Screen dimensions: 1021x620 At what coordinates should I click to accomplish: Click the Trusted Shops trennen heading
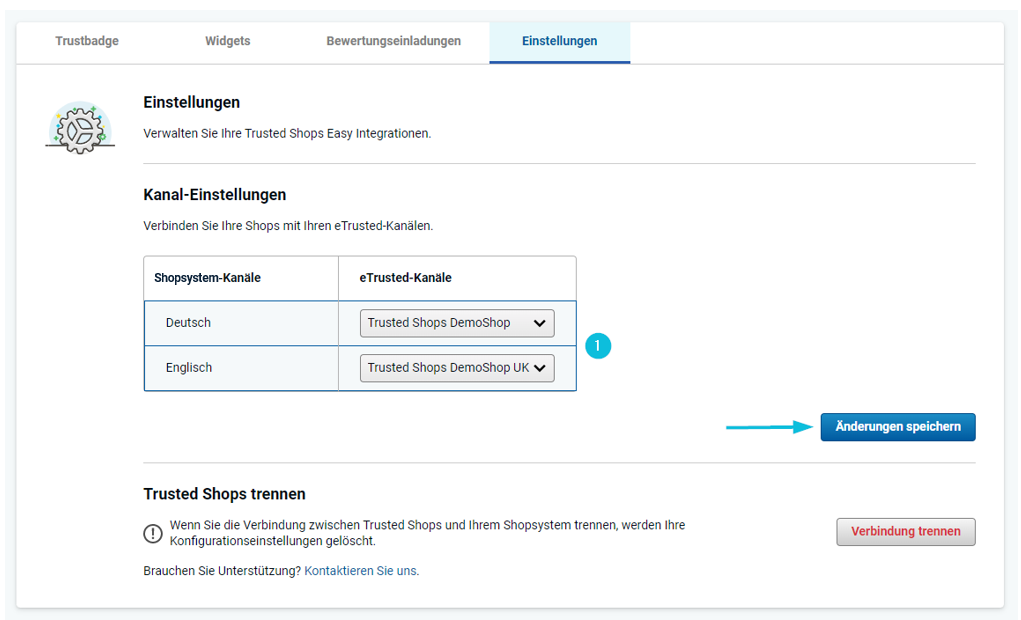point(224,494)
